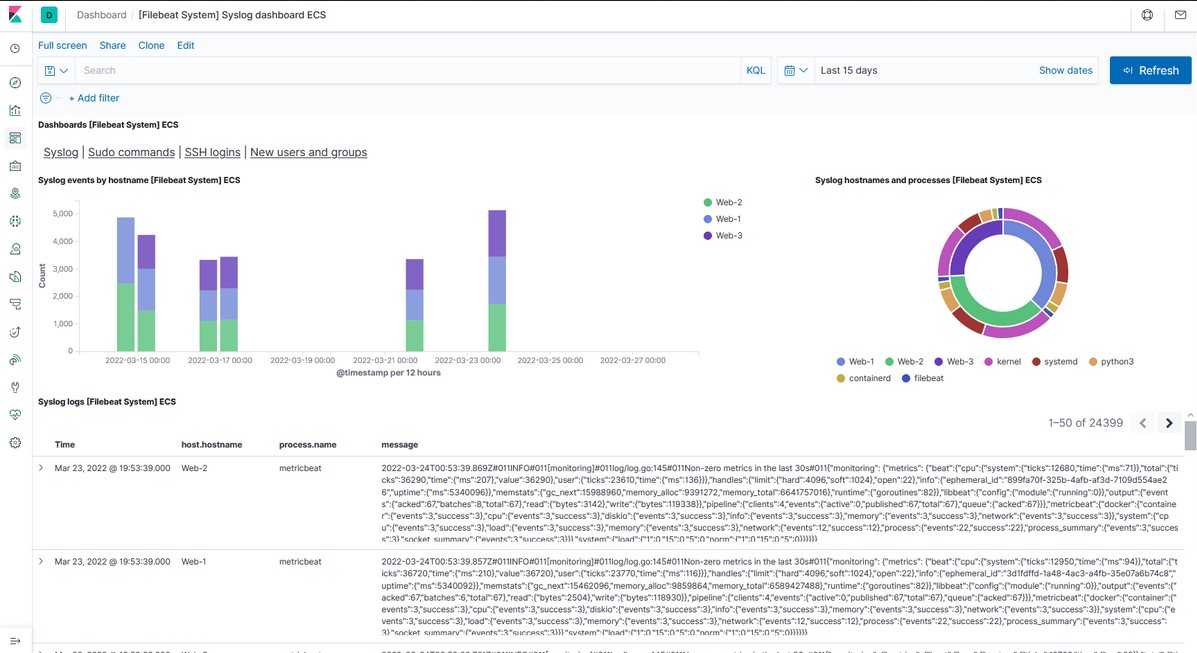This screenshot has width=1197, height=653.
Task: Click the 'Syslog logs [Filebeat System] ECS' title
Action: click(x=107, y=402)
